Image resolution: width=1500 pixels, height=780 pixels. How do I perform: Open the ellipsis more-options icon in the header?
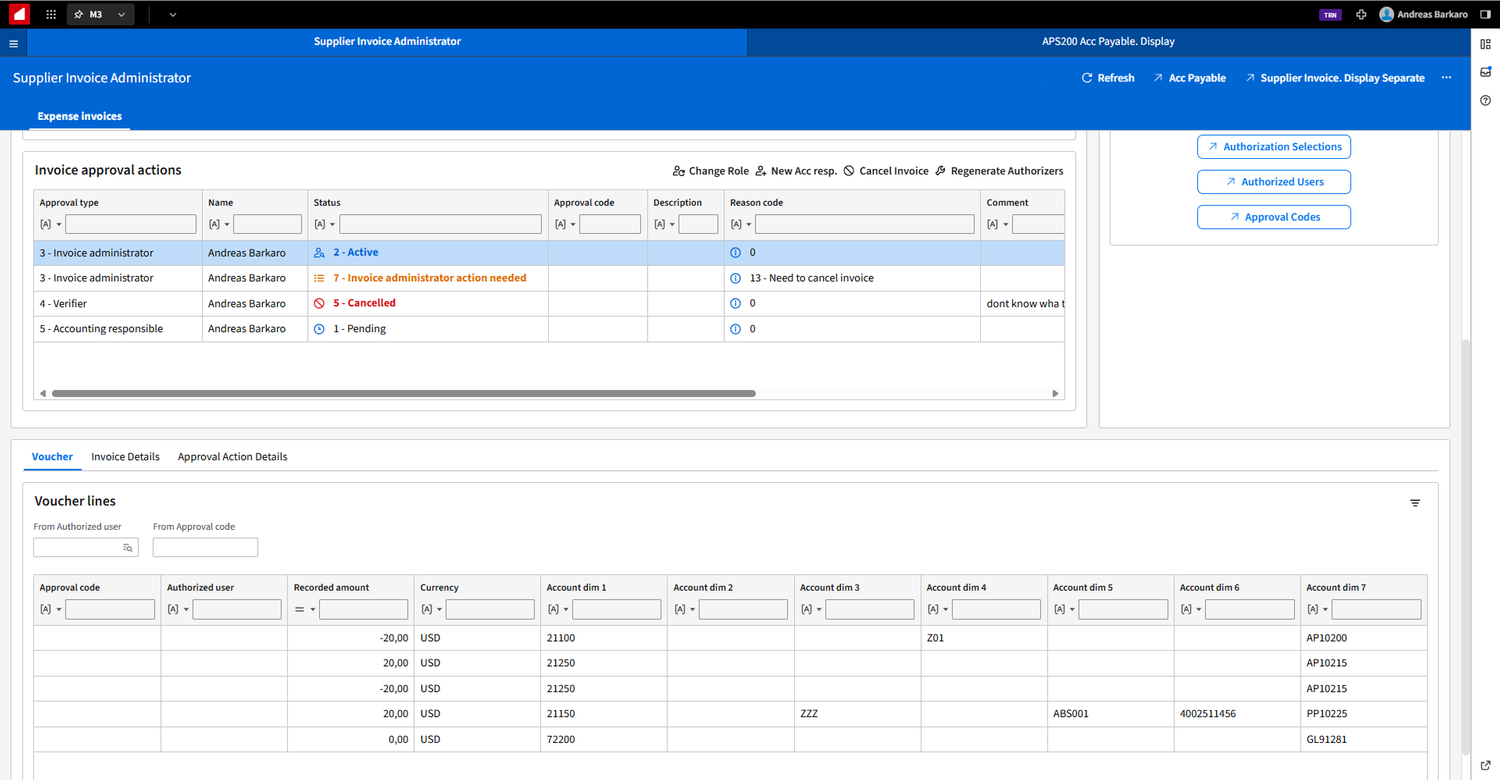(1446, 77)
